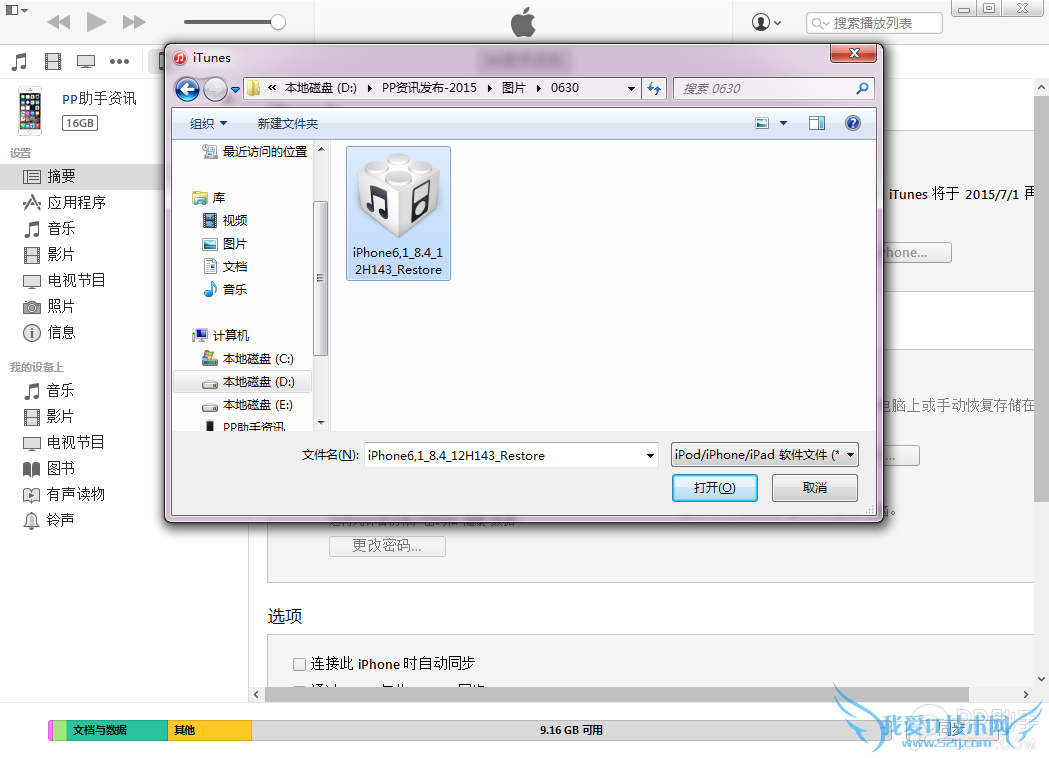Select 摘要 in the iTunes sidebar
Viewport: 1049px width, 758px height.
point(82,177)
